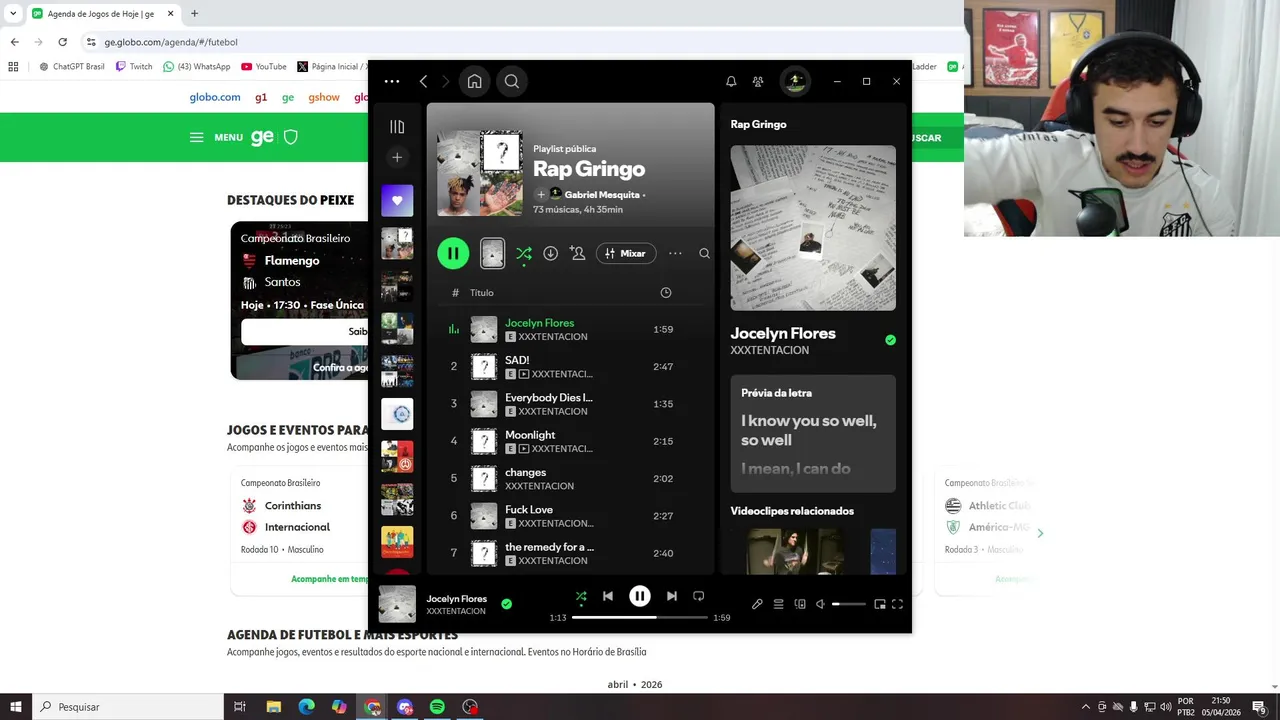Open Prévia da letra lyrics card
This screenshot has width=1280, height=720.
tap(813, 434)
